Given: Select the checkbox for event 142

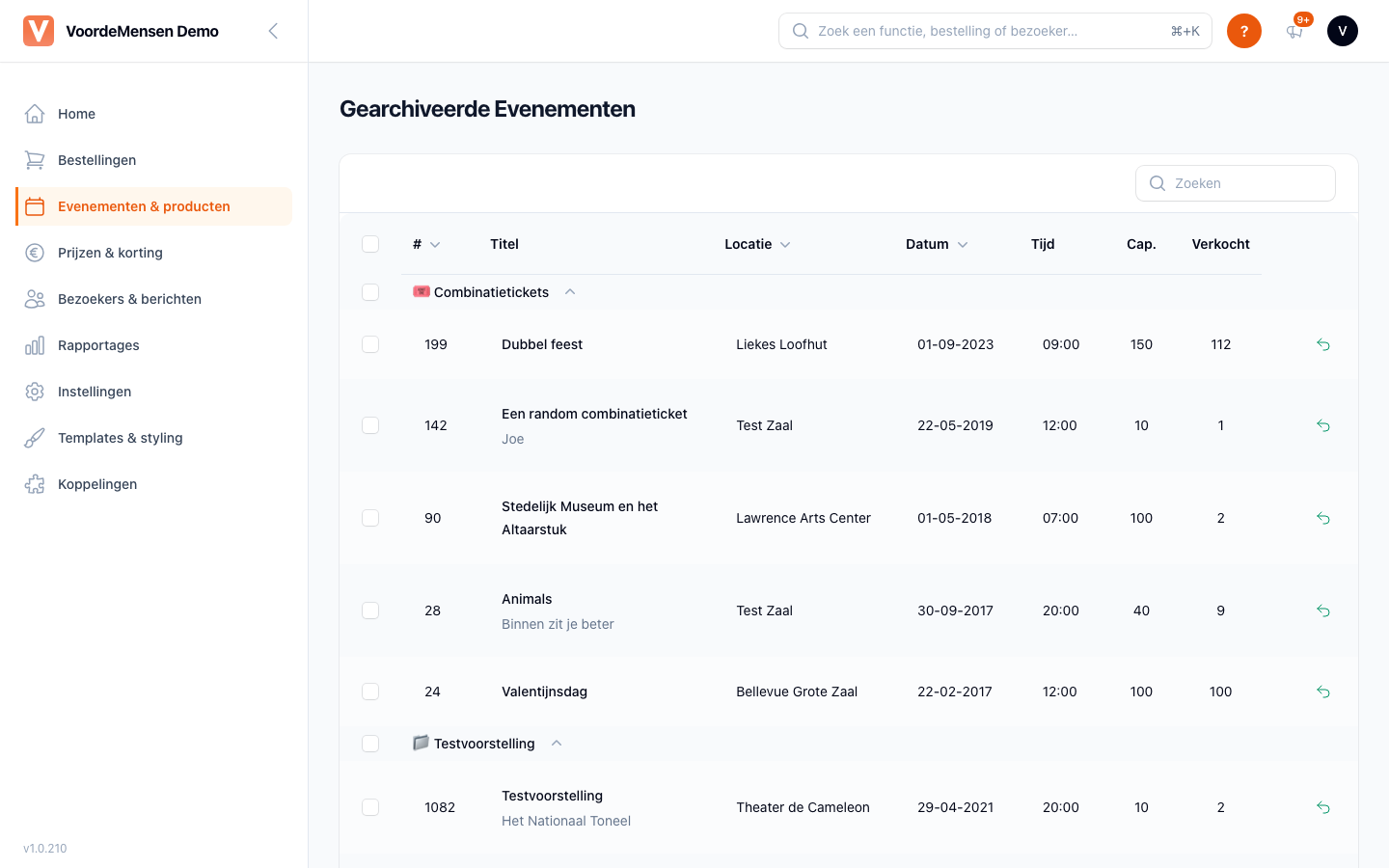Looking at the screenshot, I should [370, 425].
